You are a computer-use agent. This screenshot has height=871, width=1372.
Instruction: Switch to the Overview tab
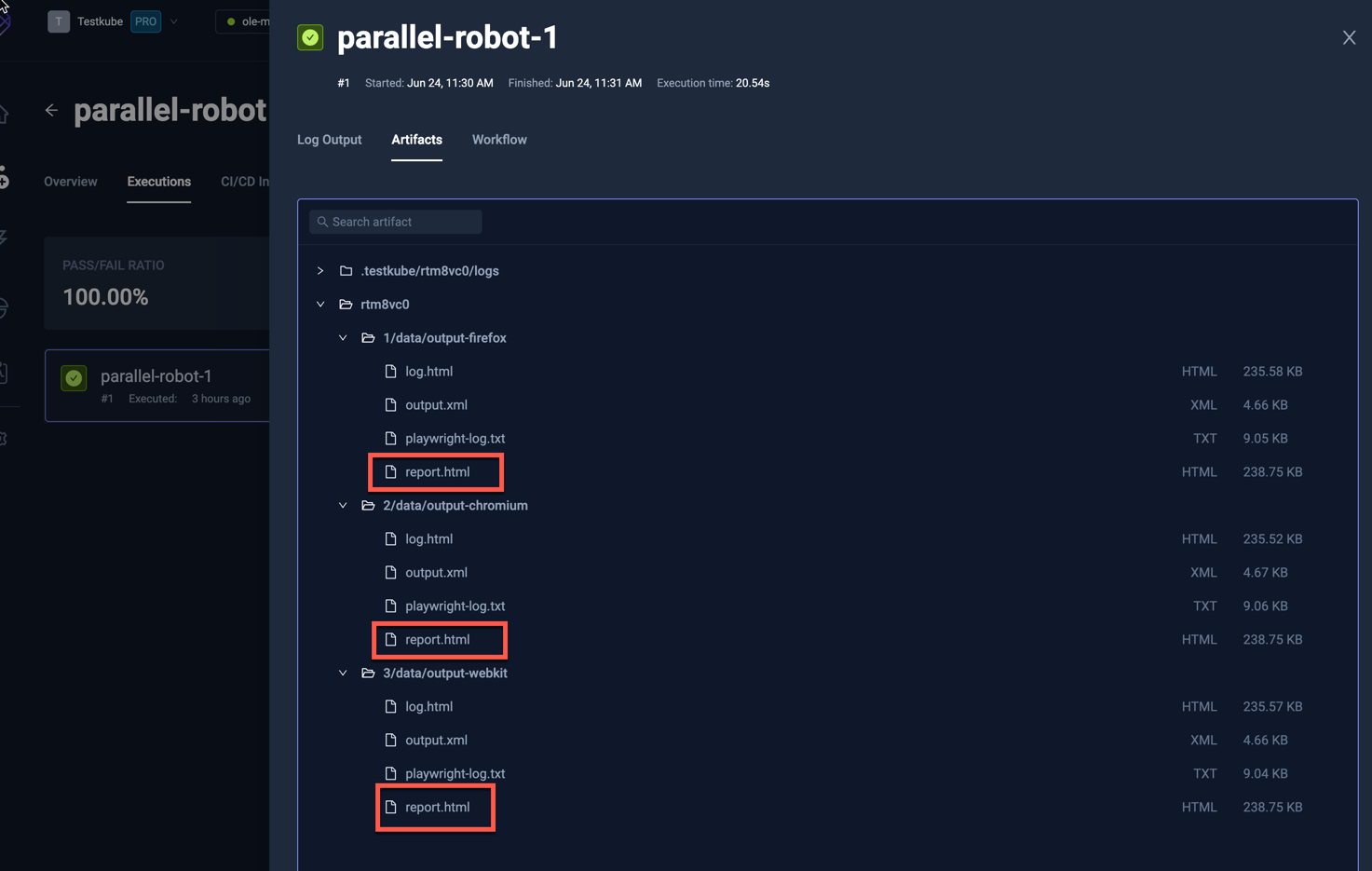point(70,182)
